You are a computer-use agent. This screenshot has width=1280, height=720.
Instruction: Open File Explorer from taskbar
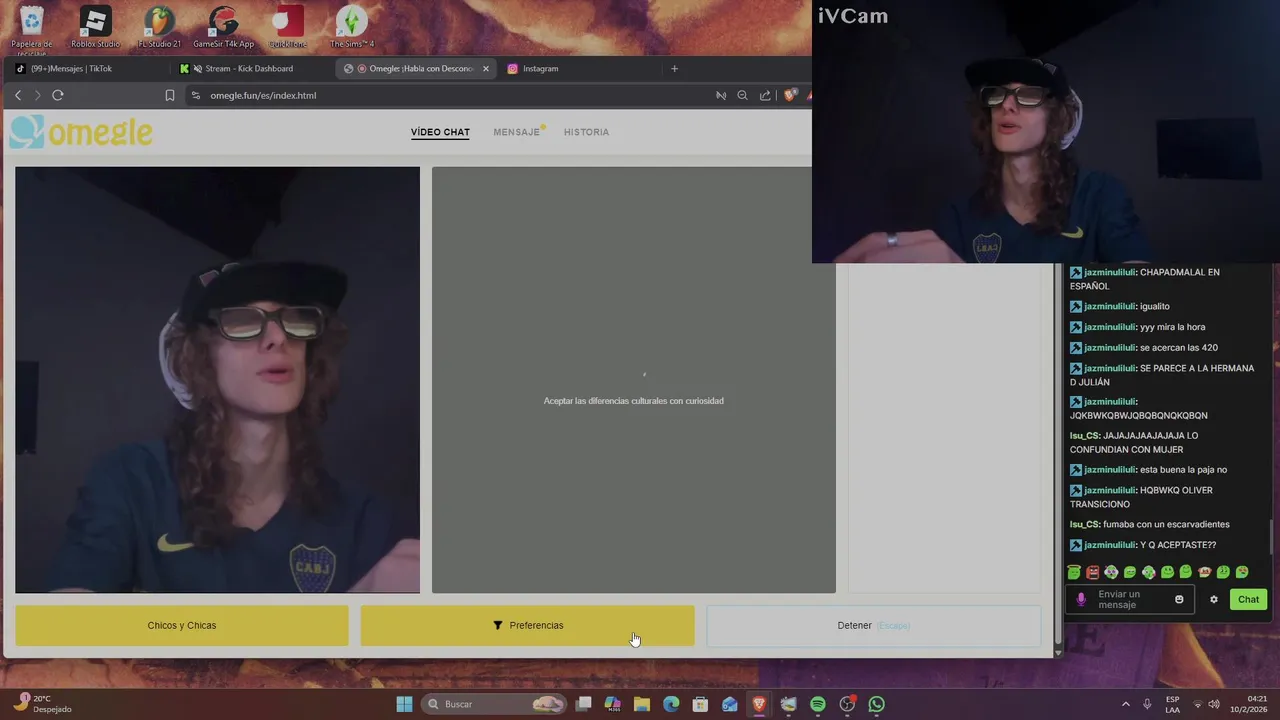(x=642, y=704)
